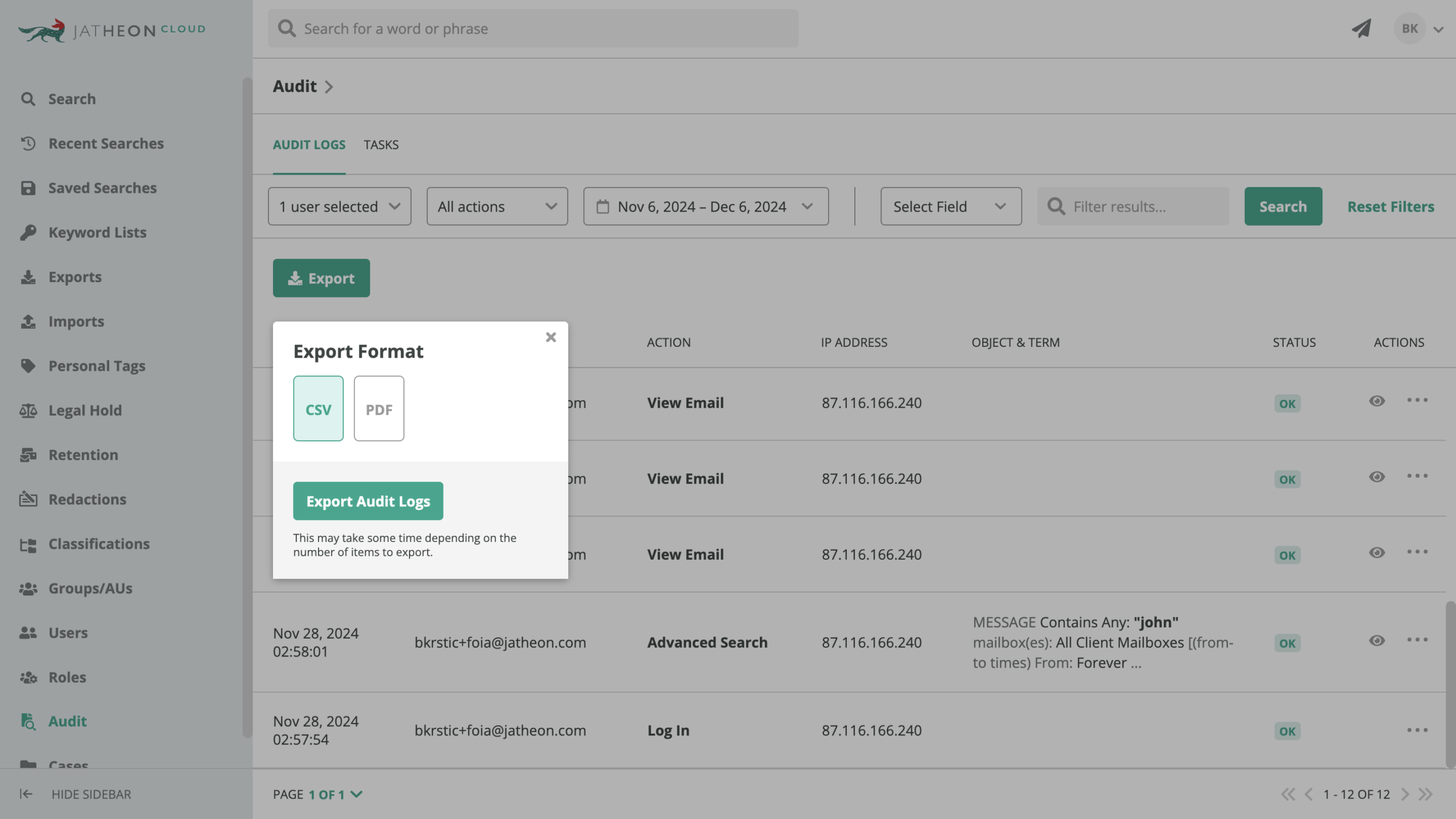Screen dimensions: 1456x819
Task: Open Imports upload icon
Action: (x=28, y=321)
